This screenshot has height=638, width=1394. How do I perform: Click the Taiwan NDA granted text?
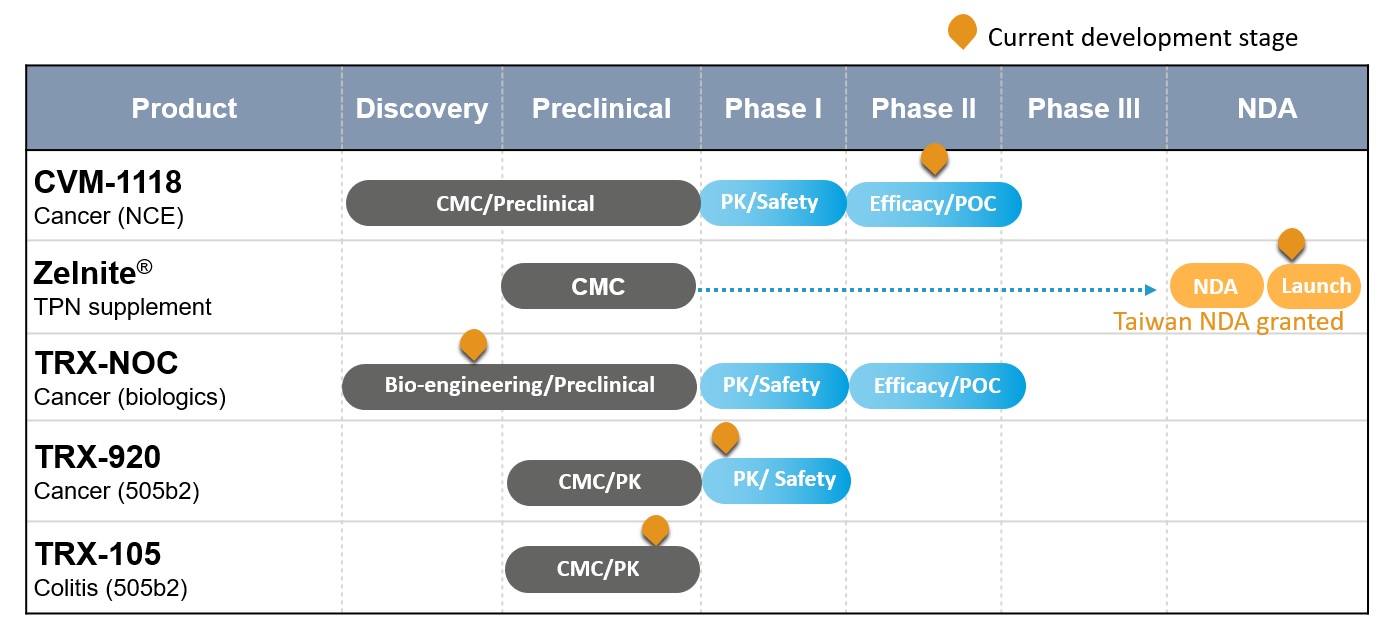tap(1229, 321)
